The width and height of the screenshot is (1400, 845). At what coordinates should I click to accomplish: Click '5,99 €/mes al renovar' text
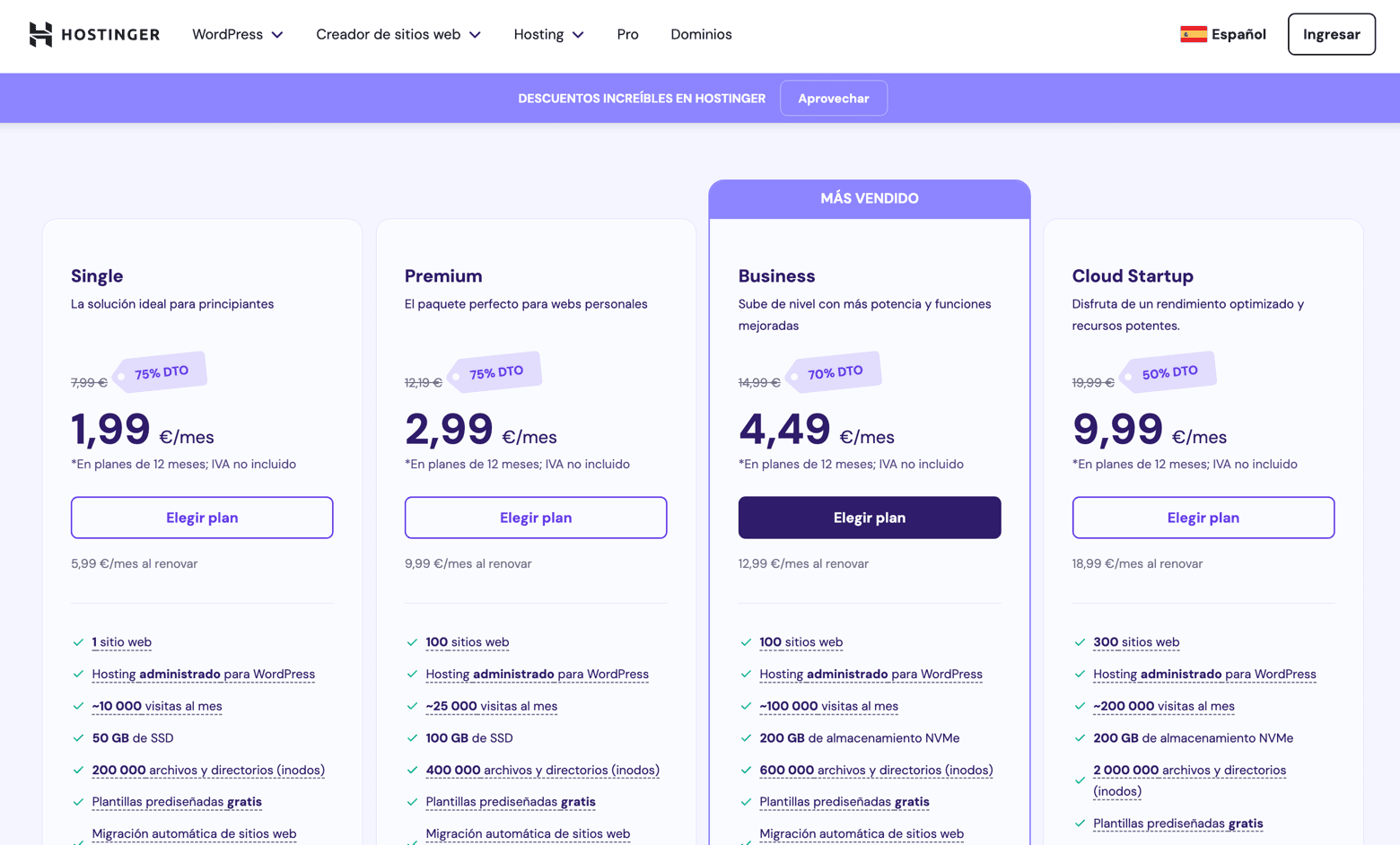tap(135, 563)
